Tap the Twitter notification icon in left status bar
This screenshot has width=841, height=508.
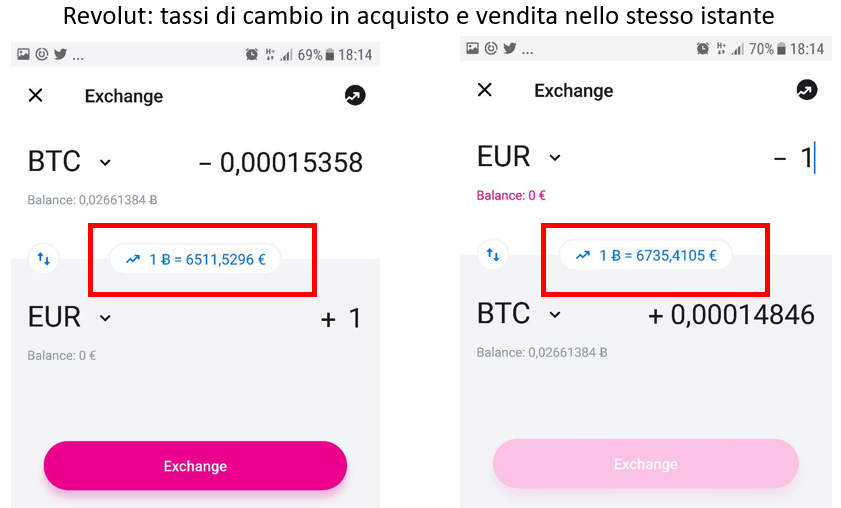60,54
